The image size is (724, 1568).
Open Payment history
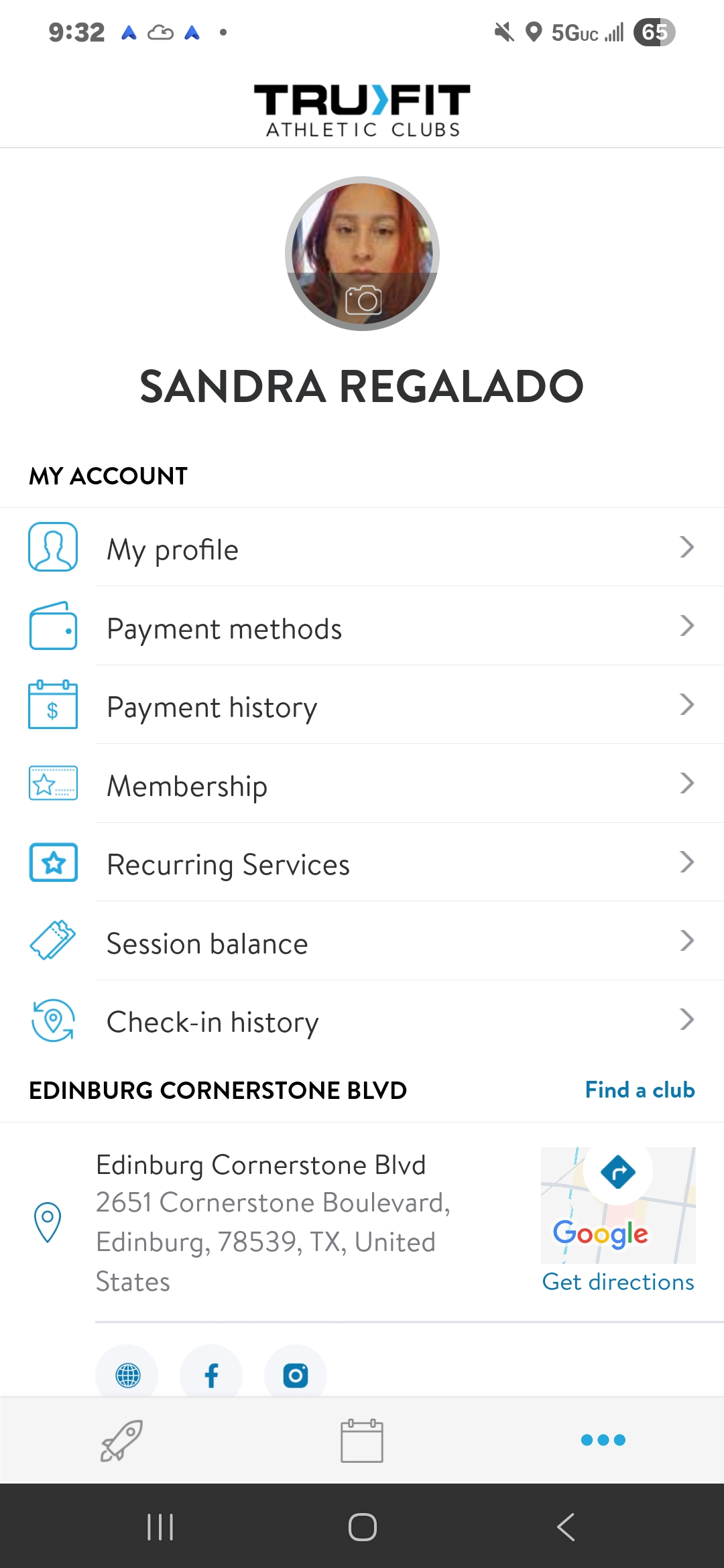click(212, 708)
